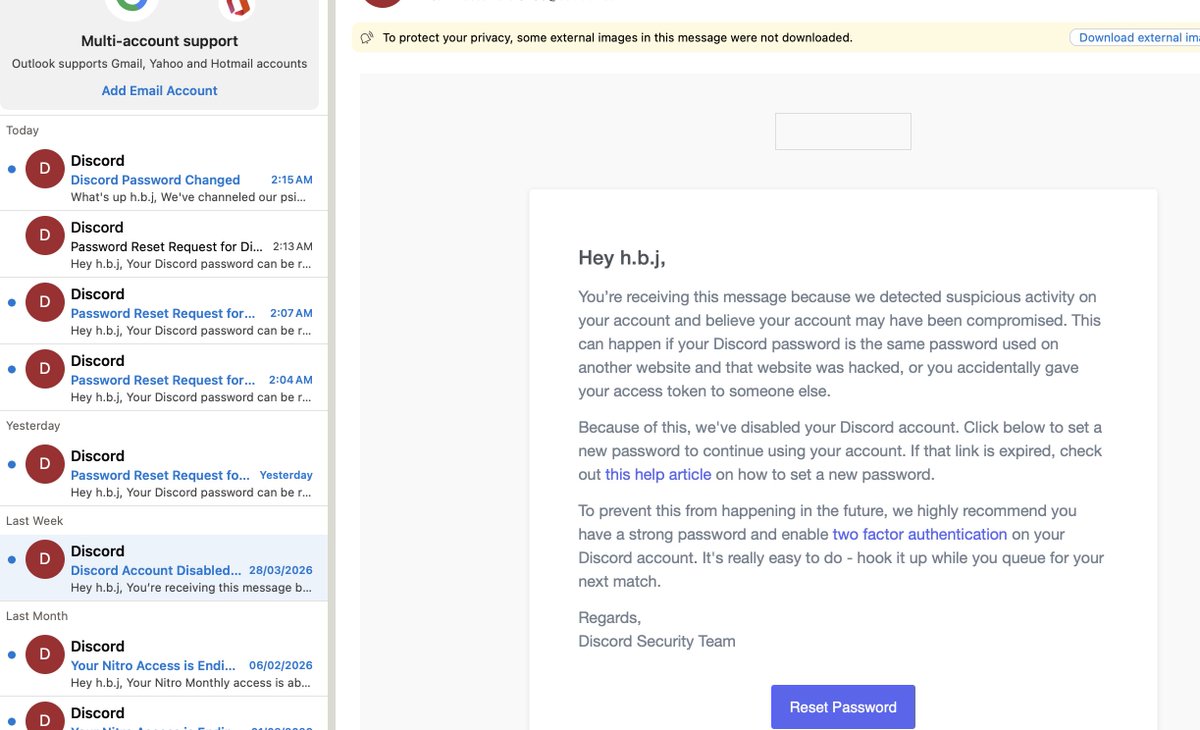Click the 'Hey h.b.j,' greeting heading

(622, 258)
